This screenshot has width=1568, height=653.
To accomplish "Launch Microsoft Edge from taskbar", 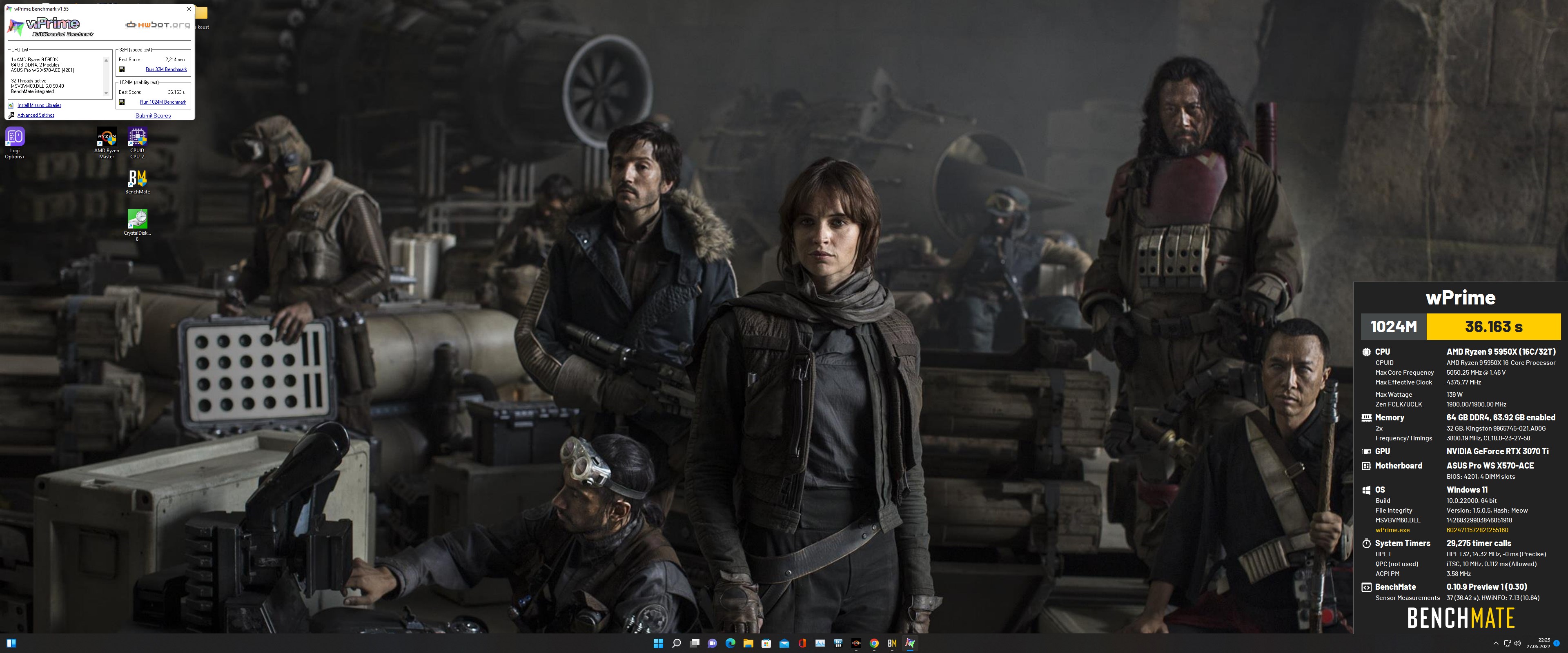I will click(730, 643).
